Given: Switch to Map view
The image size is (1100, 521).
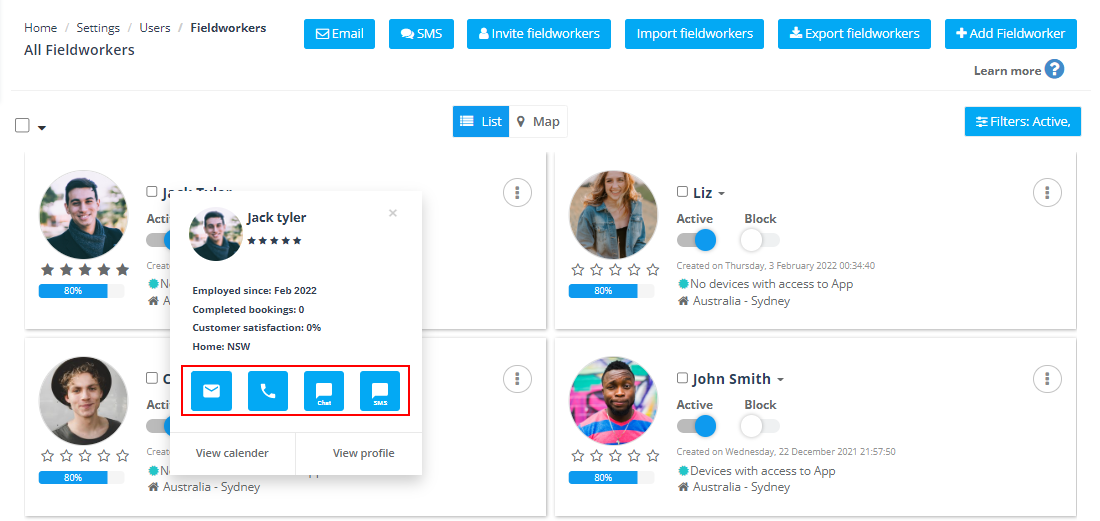Looking at the screenshot, I should pyautogui.click(x=538, y=121).
